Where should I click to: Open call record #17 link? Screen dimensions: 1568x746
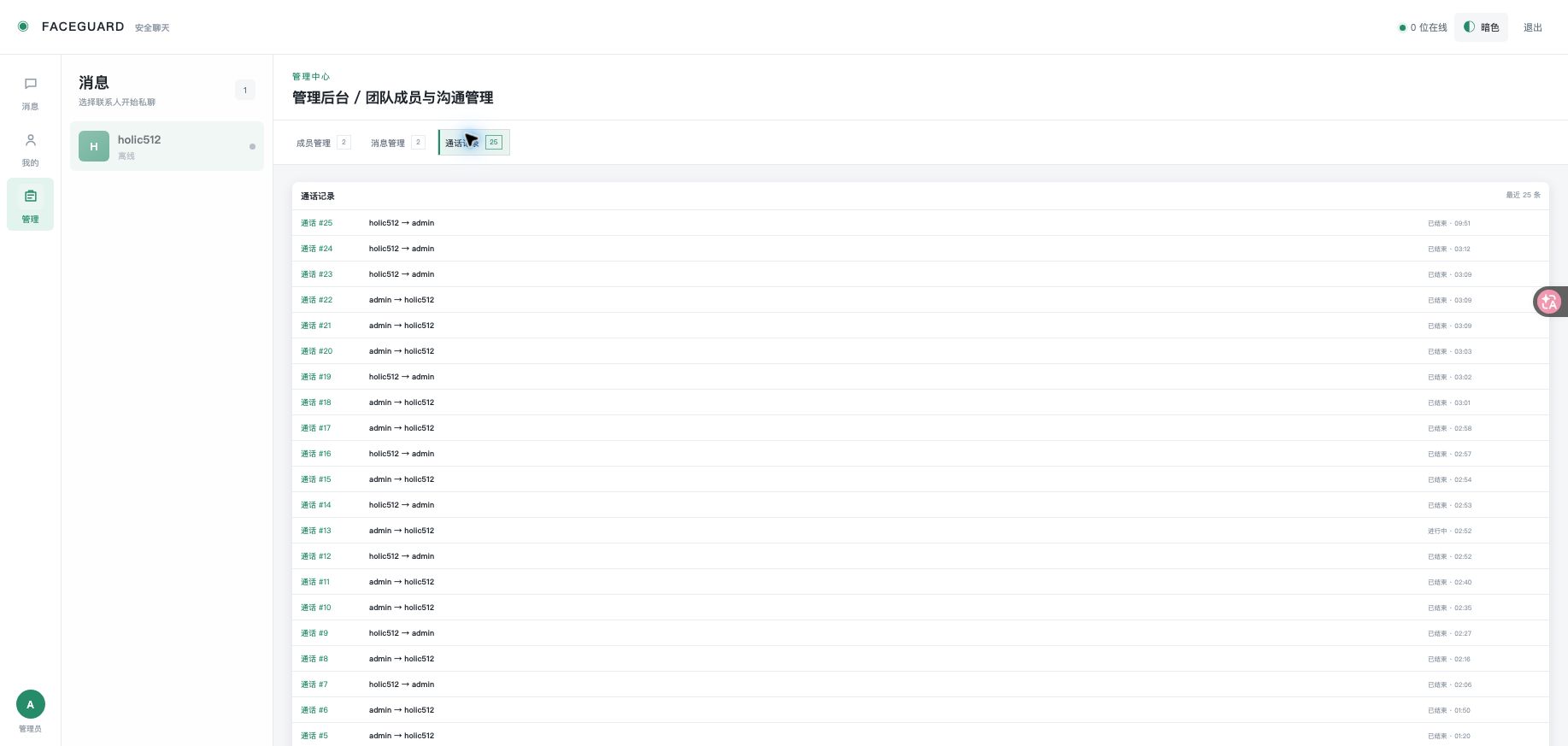click(315, 428)
